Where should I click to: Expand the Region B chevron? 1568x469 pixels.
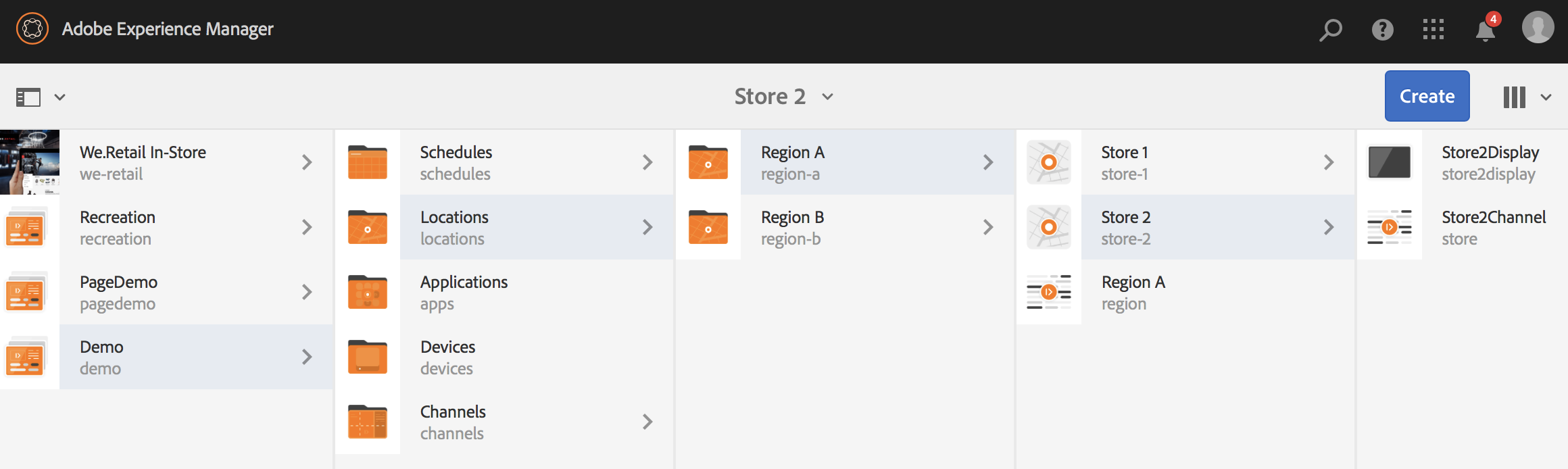tap(988, 227)
